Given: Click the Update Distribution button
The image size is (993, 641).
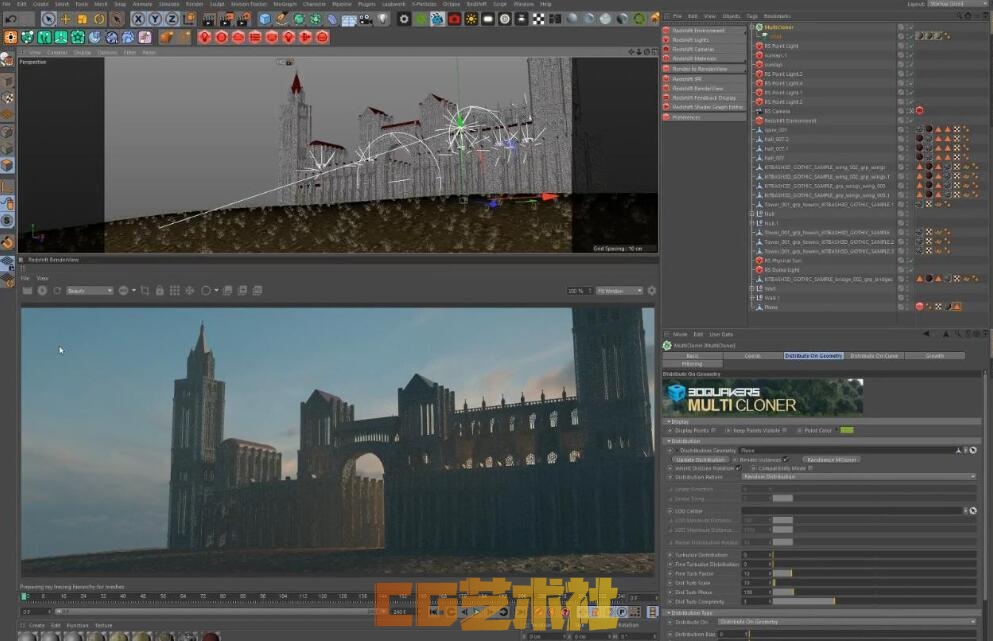Looking at the screenshot, I should tap(700, 460).
